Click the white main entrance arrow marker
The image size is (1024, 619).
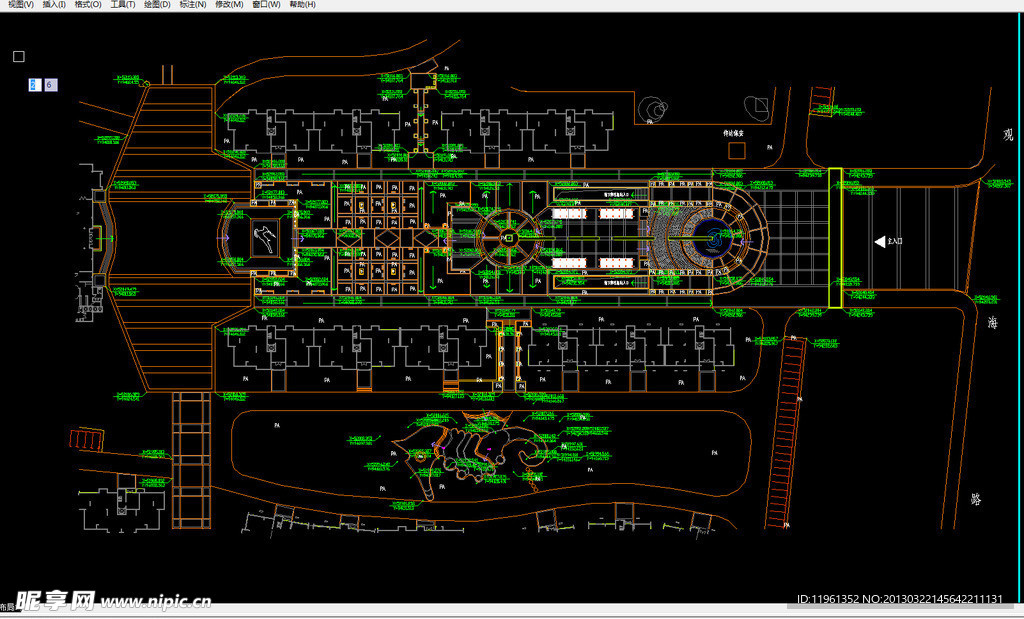tap(880, 241)
